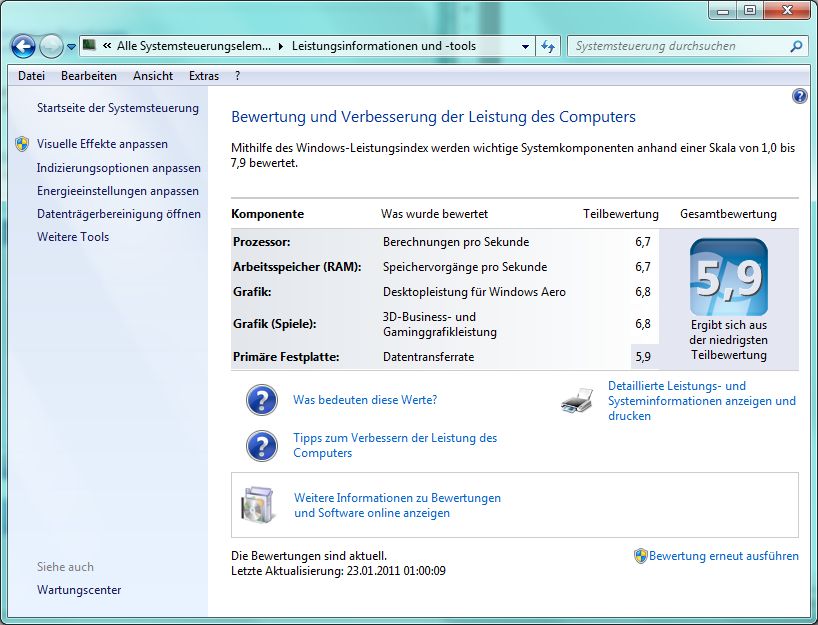818x625 pixels.
Task: Open 'Startseite der Systemsteuerung' link
Action: 118,108
